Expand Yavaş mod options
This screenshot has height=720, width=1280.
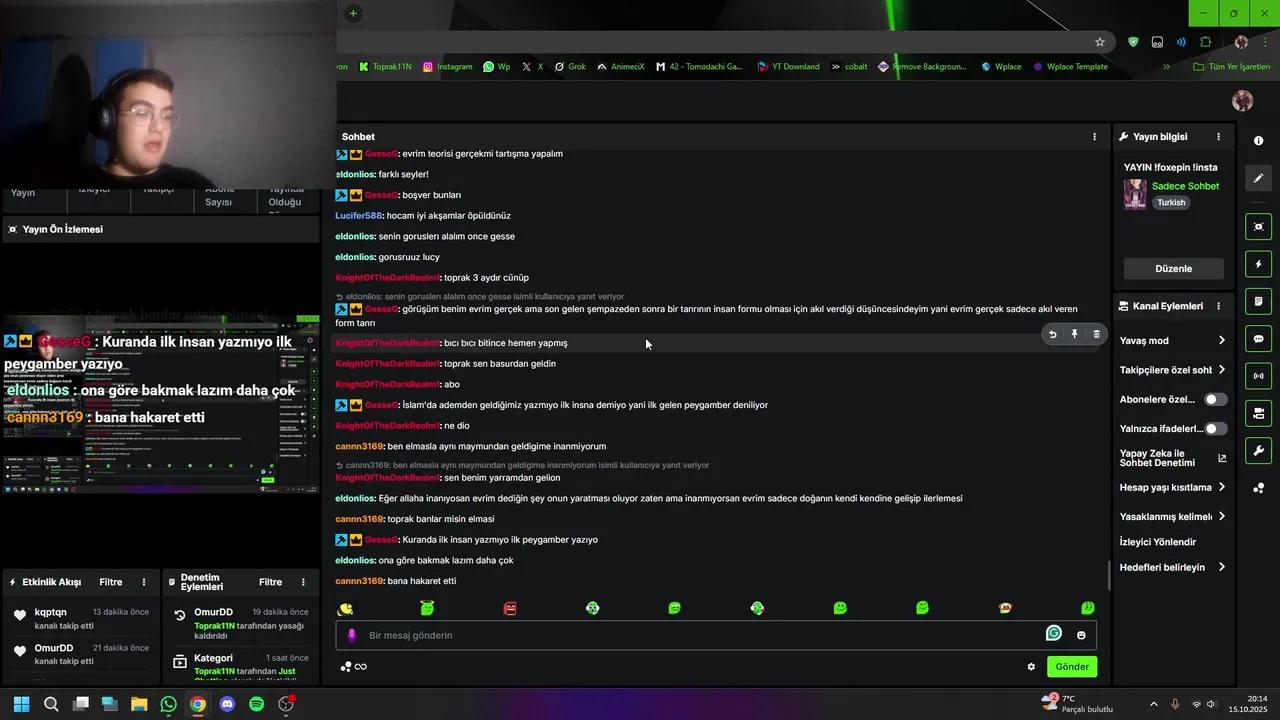1221,341
